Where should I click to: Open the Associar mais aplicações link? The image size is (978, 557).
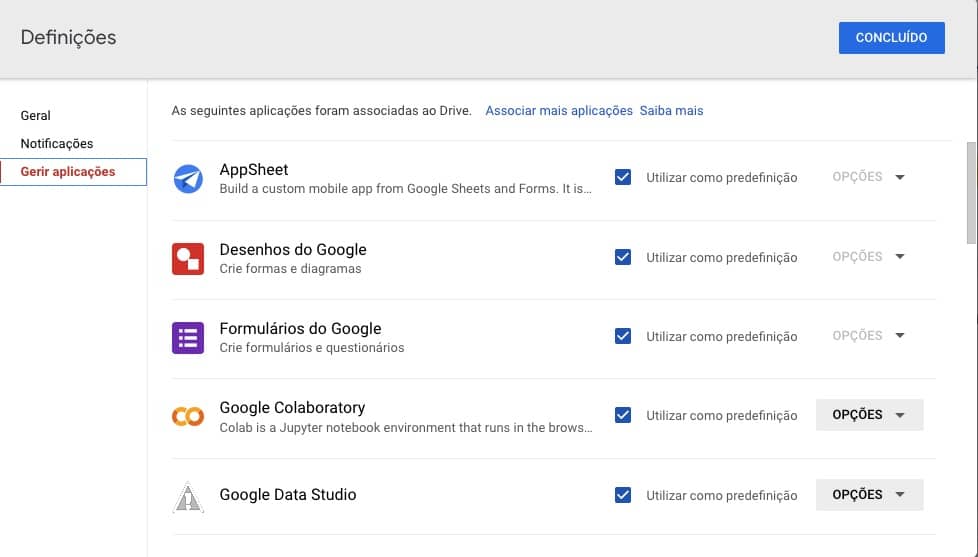click(559, 110)
